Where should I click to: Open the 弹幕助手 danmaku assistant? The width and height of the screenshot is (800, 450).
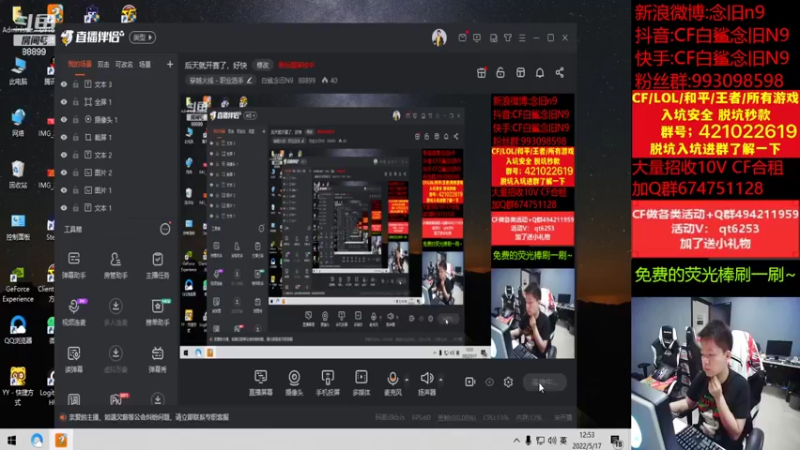coord(74,264)
